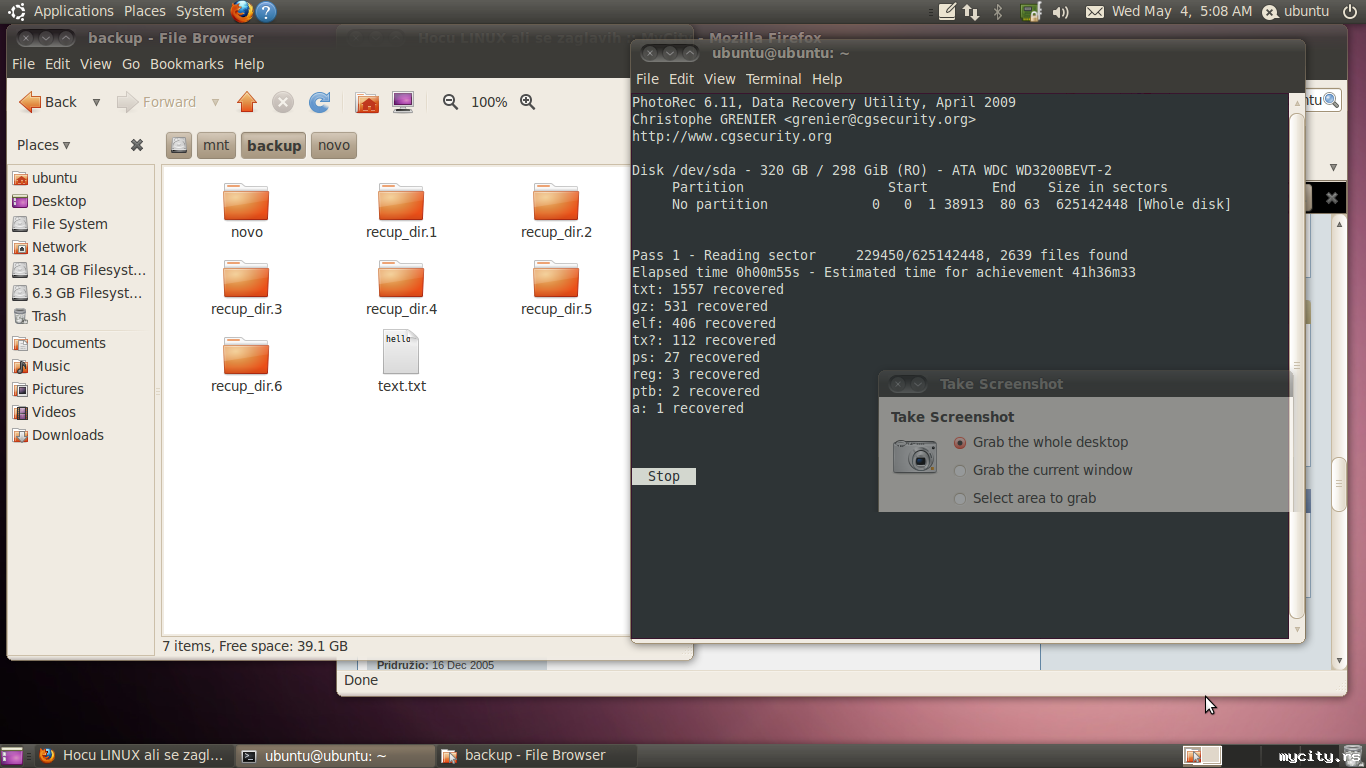This screenshot has height=768, width=1366.
Task: Click the mnt path breadcrumb button
Action: pos(216,145)
